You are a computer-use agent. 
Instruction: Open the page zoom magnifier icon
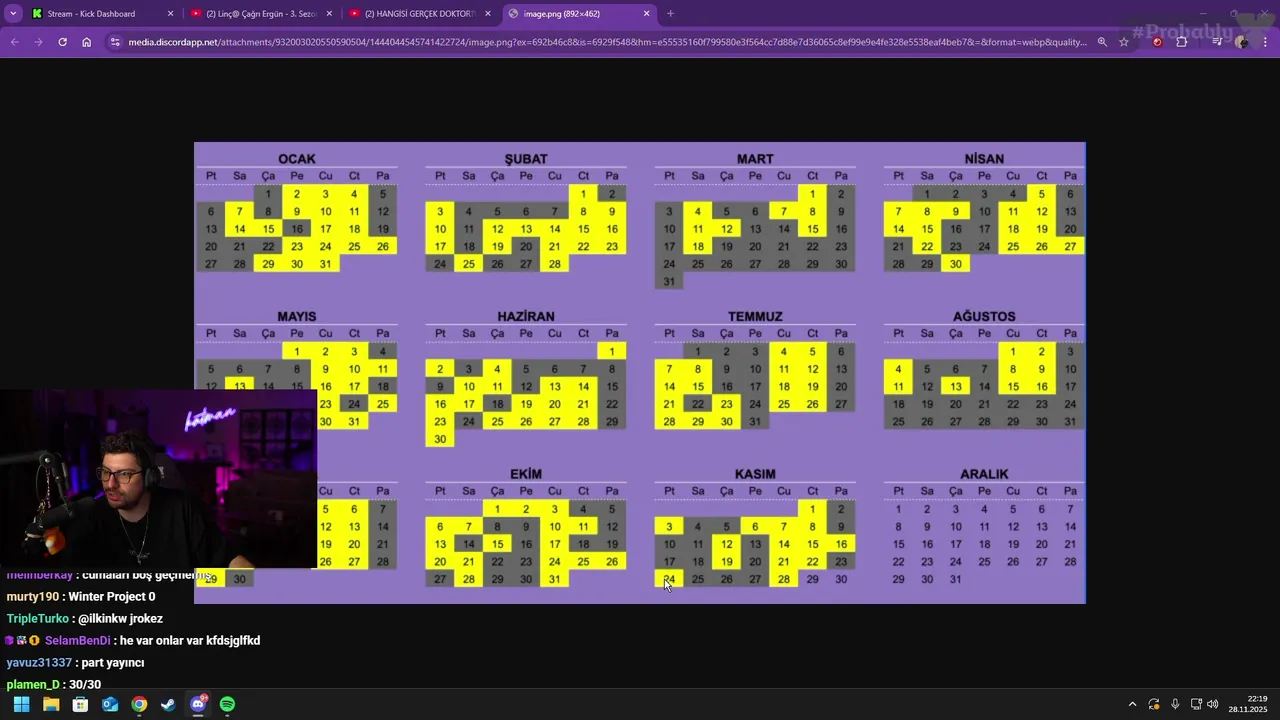pyautogui.click(x=1102, y=42)
